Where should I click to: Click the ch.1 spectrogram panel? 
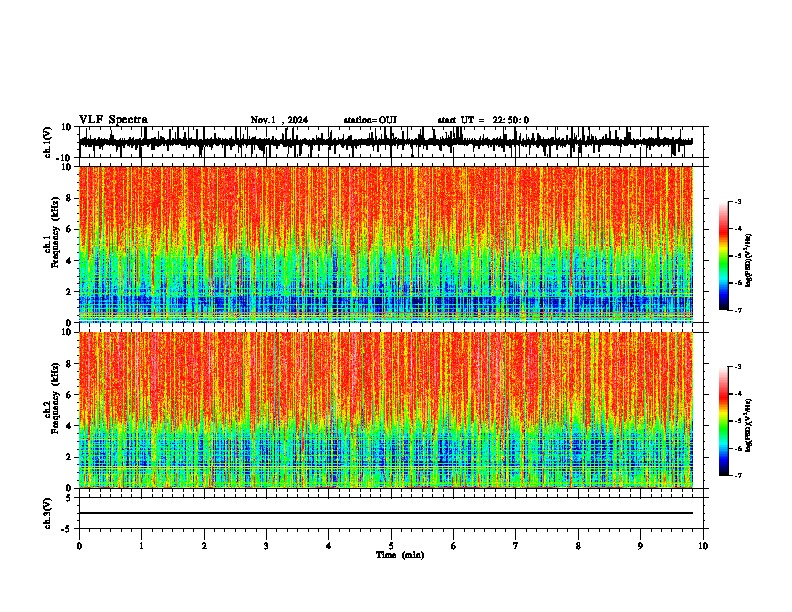pyautogui.click(x=385, y=244)
